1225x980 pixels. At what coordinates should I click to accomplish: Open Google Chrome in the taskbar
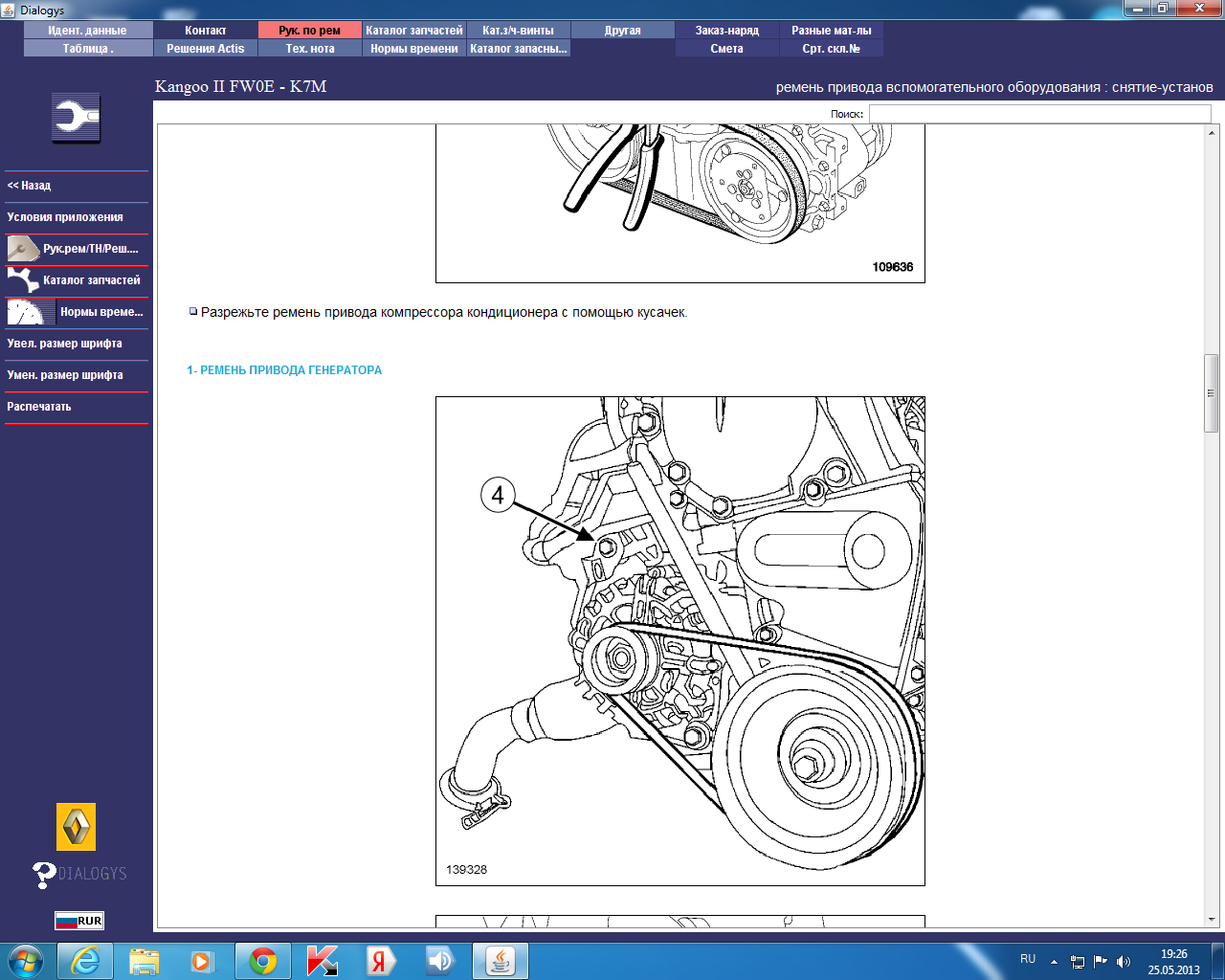[x=263, y=961]
